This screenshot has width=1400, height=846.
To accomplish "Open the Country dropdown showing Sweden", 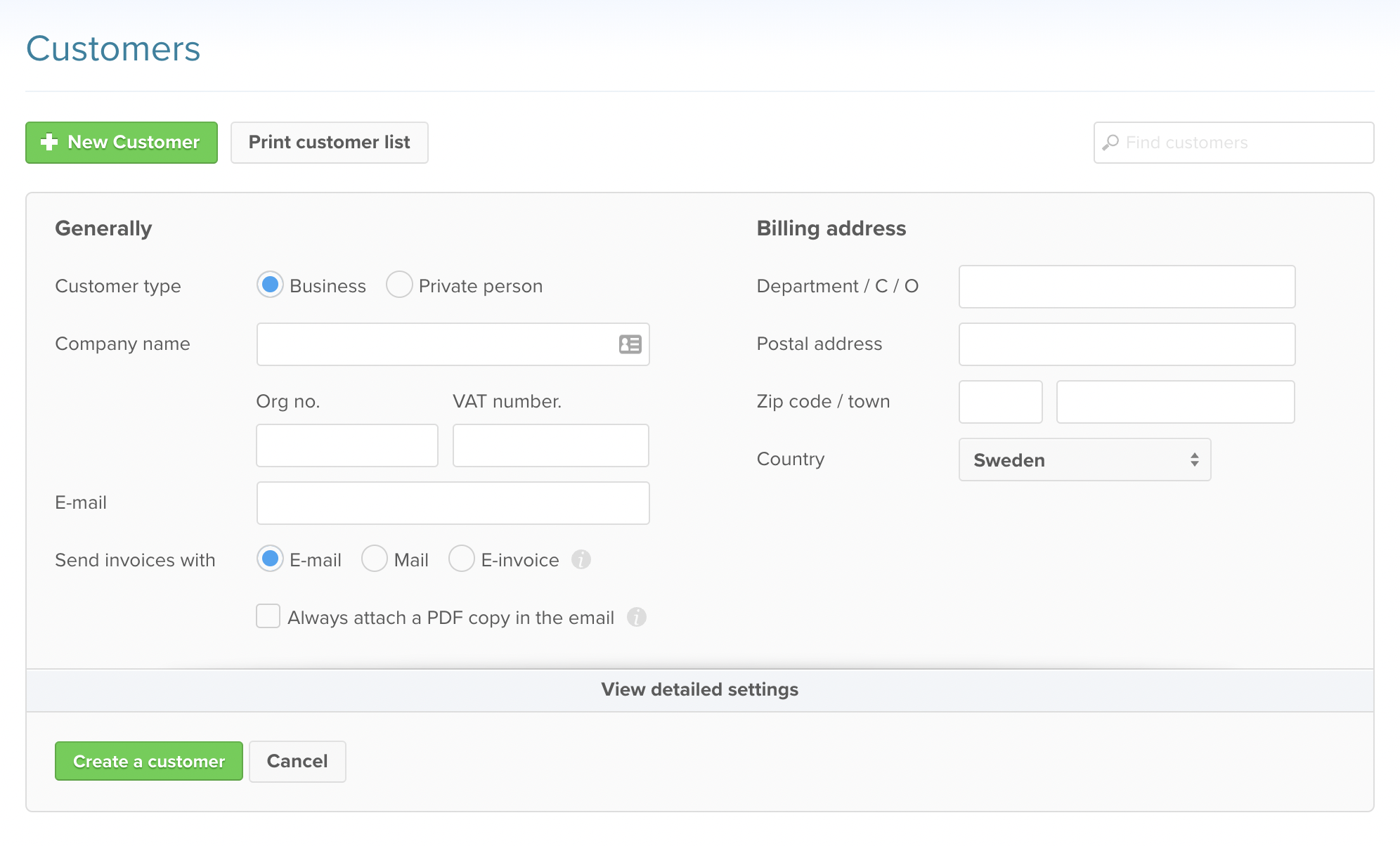I will pyautogui.click(x=1084, y=460).
